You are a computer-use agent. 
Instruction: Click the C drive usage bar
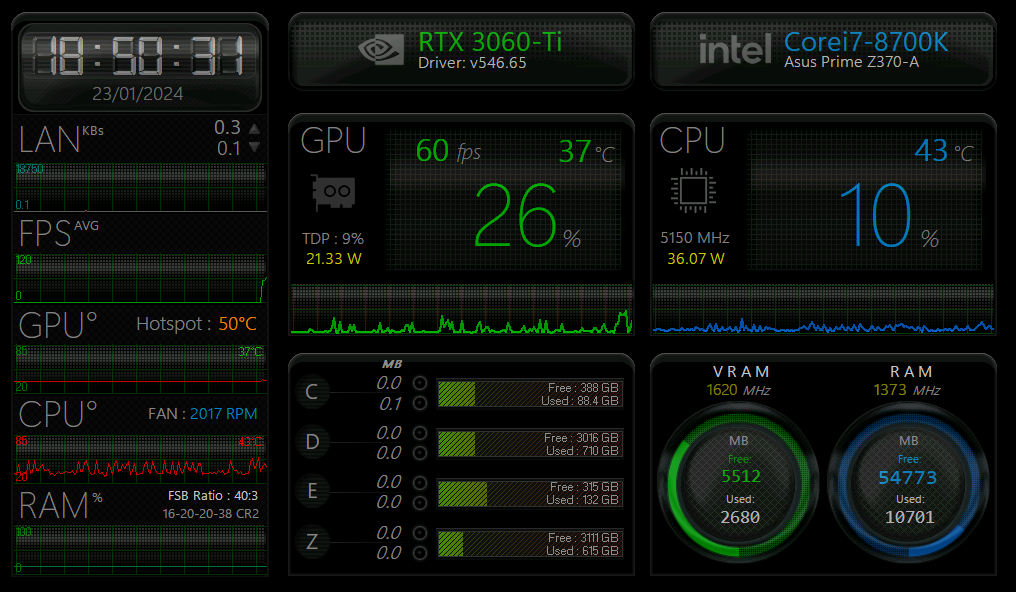(530, 394)
